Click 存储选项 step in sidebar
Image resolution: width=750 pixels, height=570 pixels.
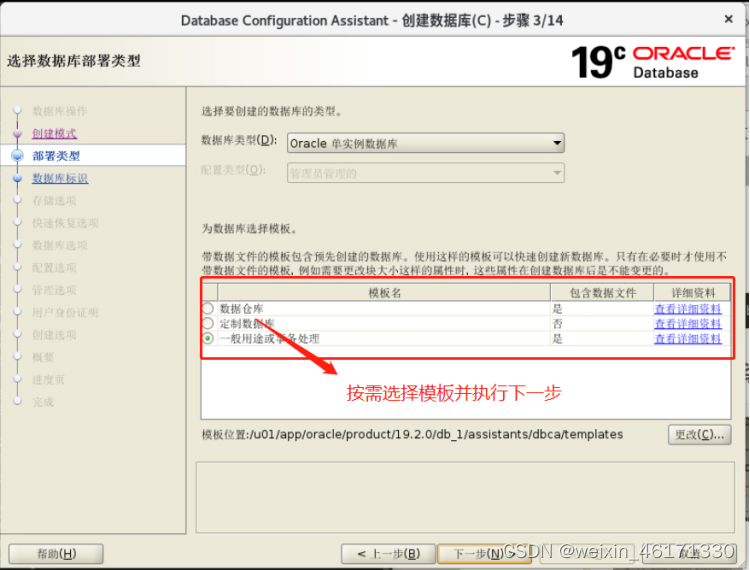pos(54,200)
